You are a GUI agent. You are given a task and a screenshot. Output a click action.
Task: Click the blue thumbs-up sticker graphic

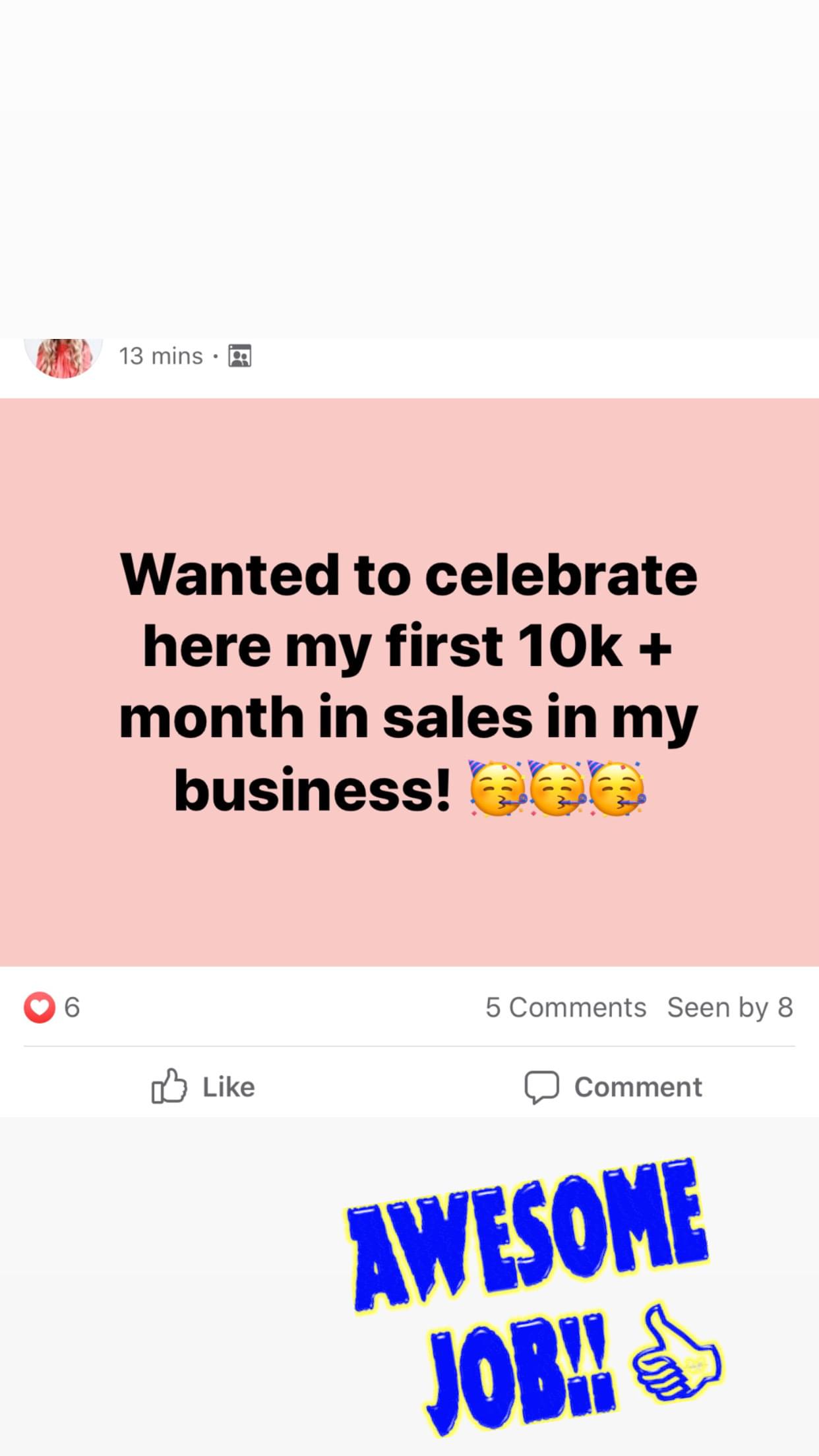click(x=676, y=1355)
